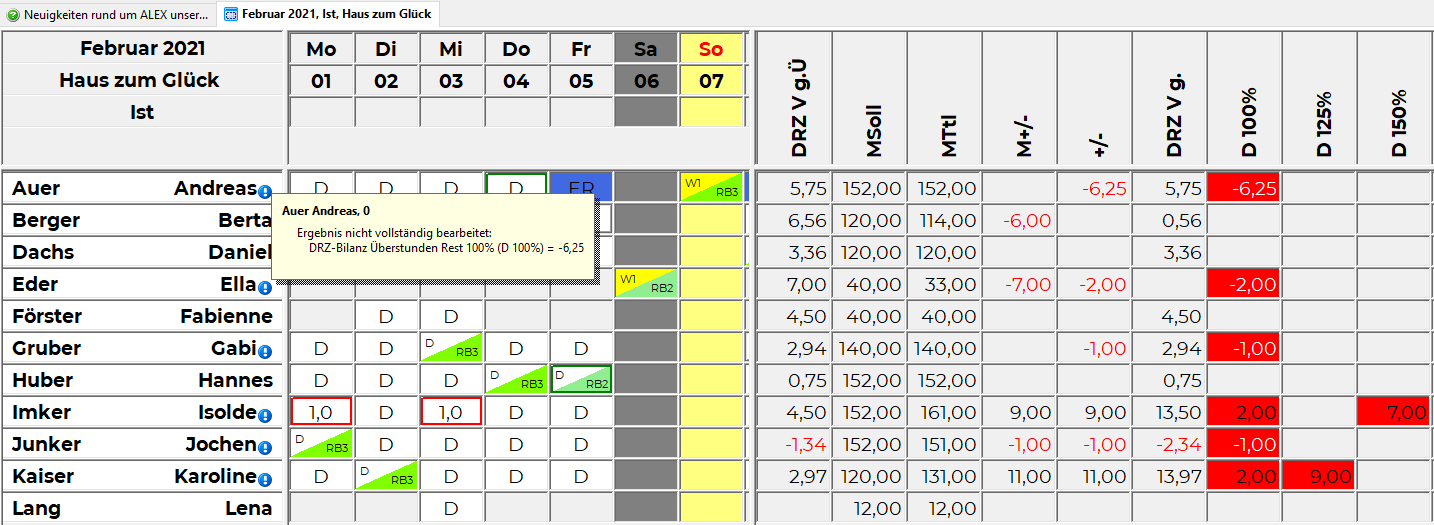Image resolution: width=1434 pixels, height=525 pixels.
Task: Select info icon next to Imker Isolde
Action: tap(265, 416)
